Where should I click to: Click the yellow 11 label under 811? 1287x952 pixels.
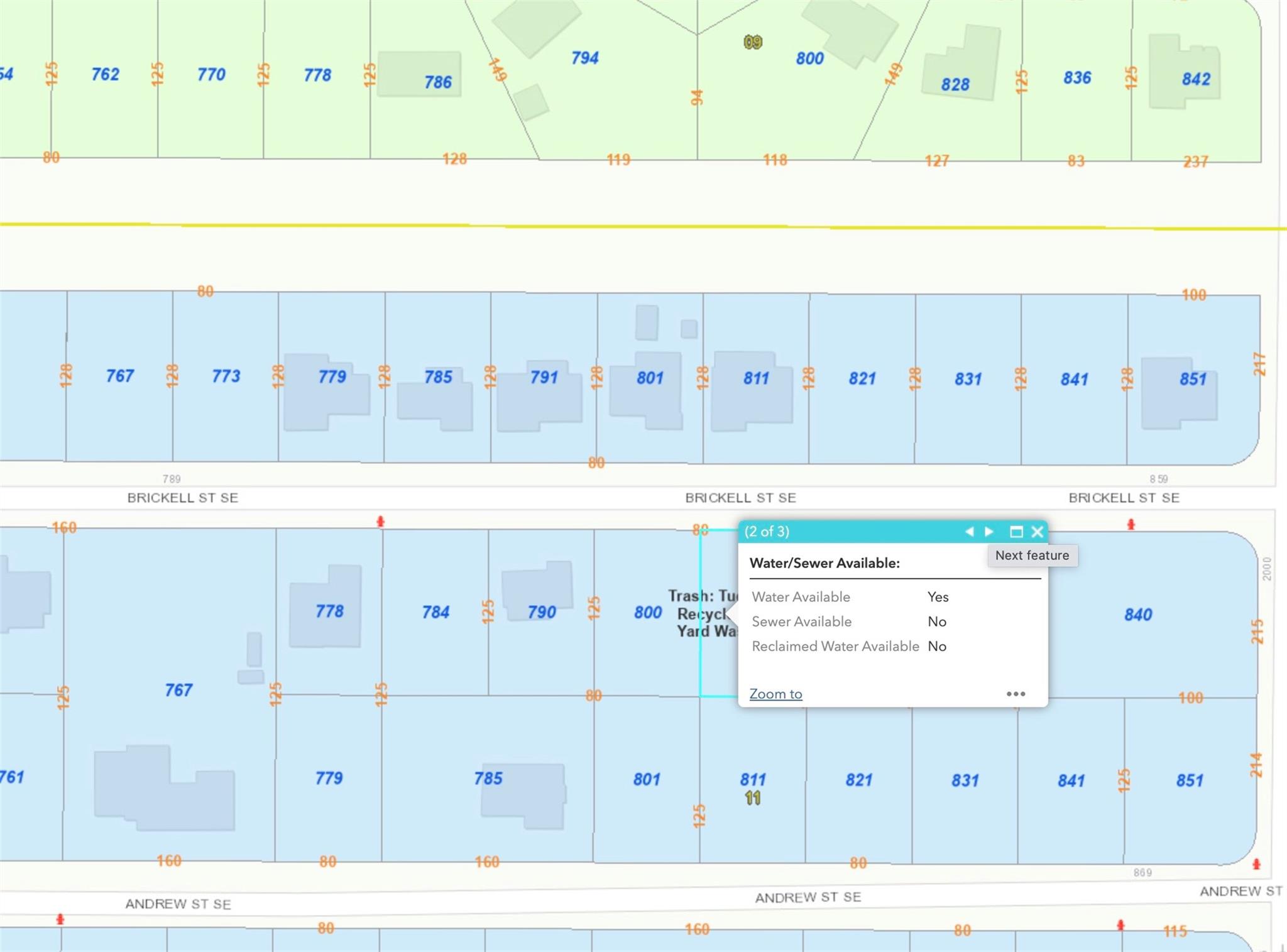[753, 798]
